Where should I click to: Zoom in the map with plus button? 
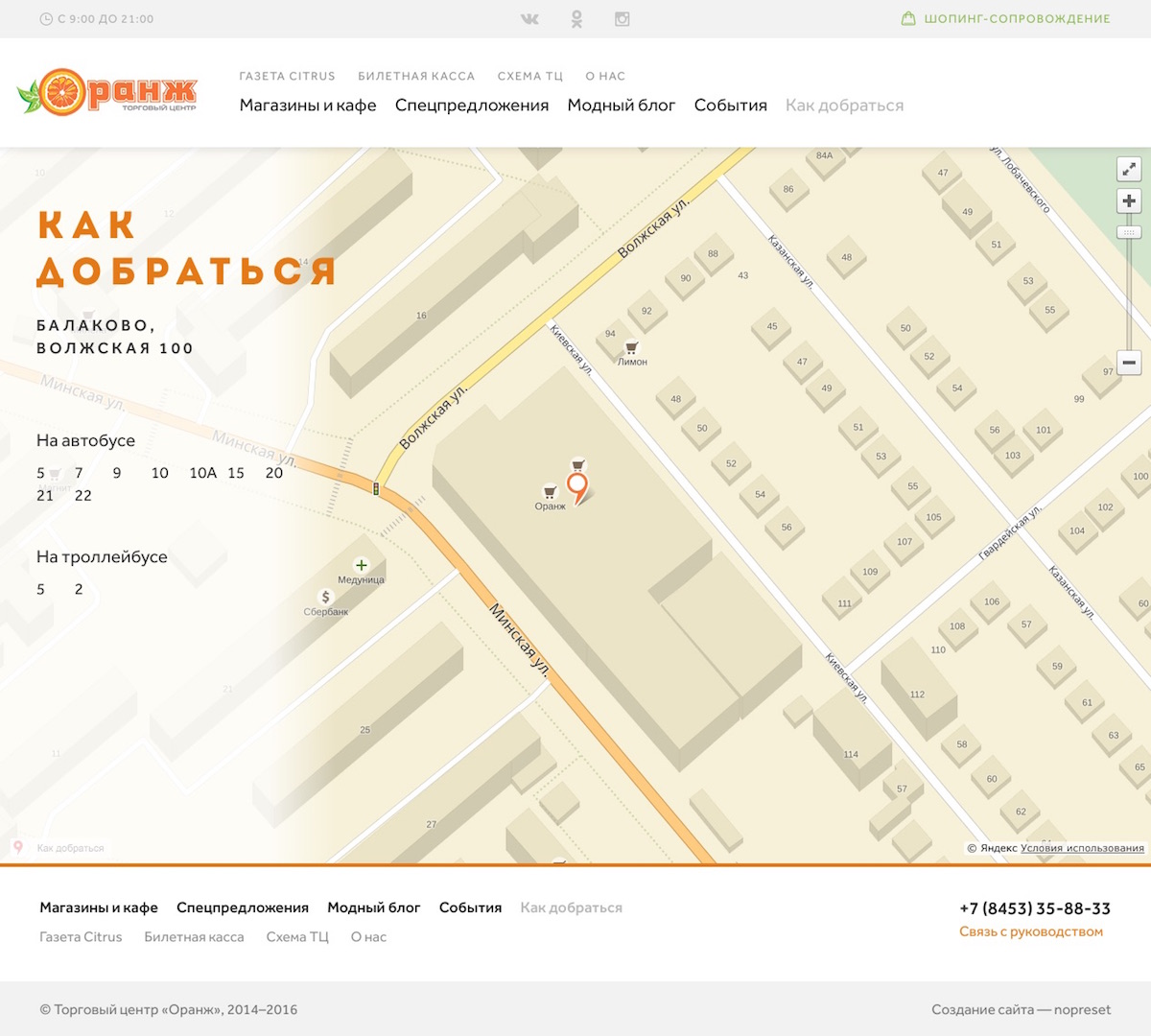1129,200
